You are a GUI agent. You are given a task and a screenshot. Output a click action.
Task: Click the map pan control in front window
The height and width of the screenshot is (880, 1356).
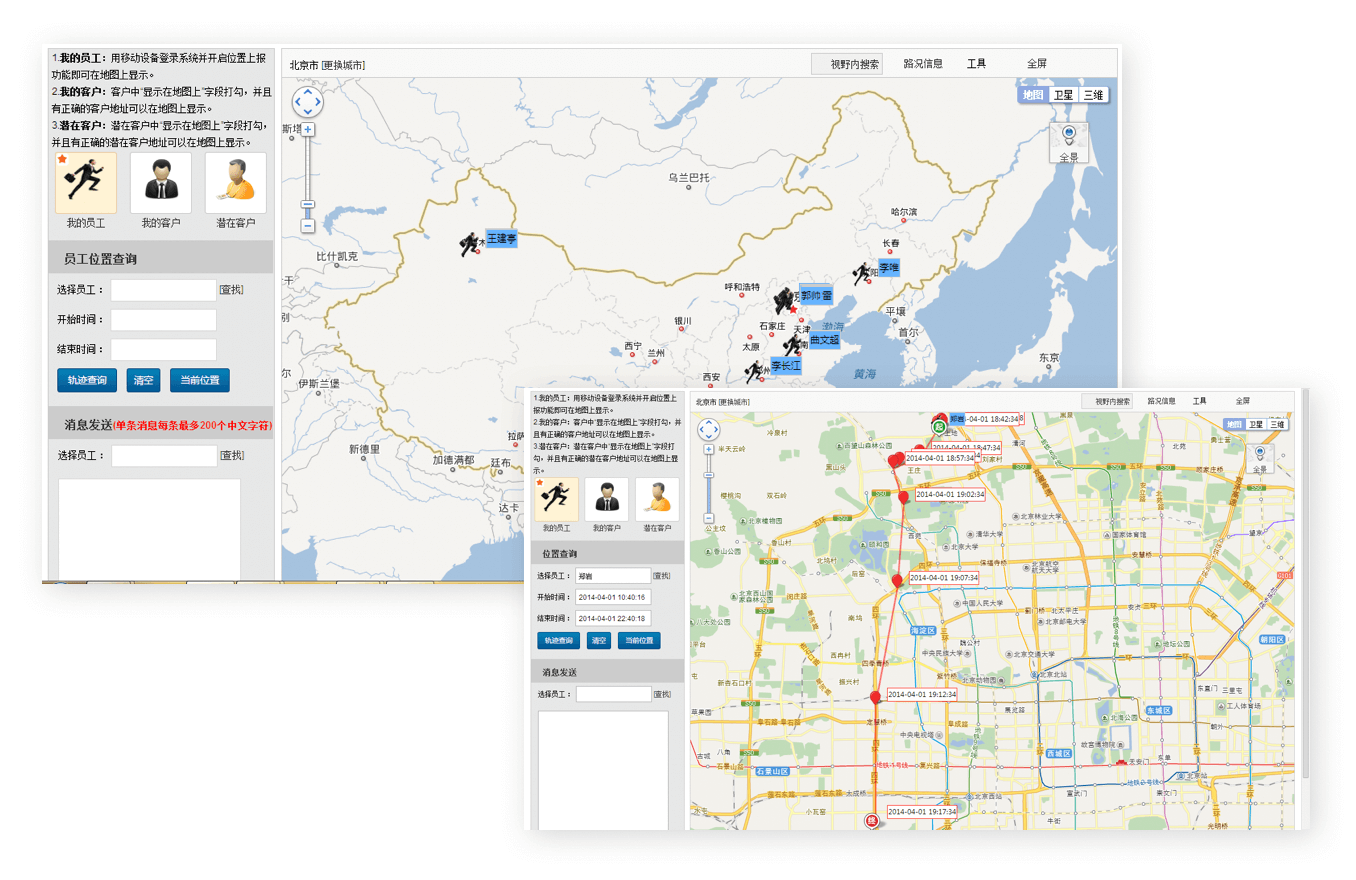[708, 430]
